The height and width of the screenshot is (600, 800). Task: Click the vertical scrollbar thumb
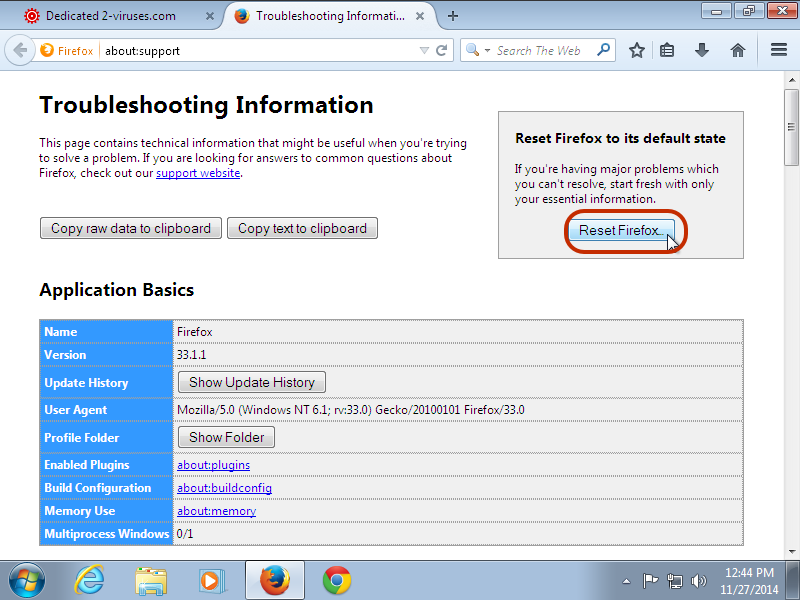792,127
